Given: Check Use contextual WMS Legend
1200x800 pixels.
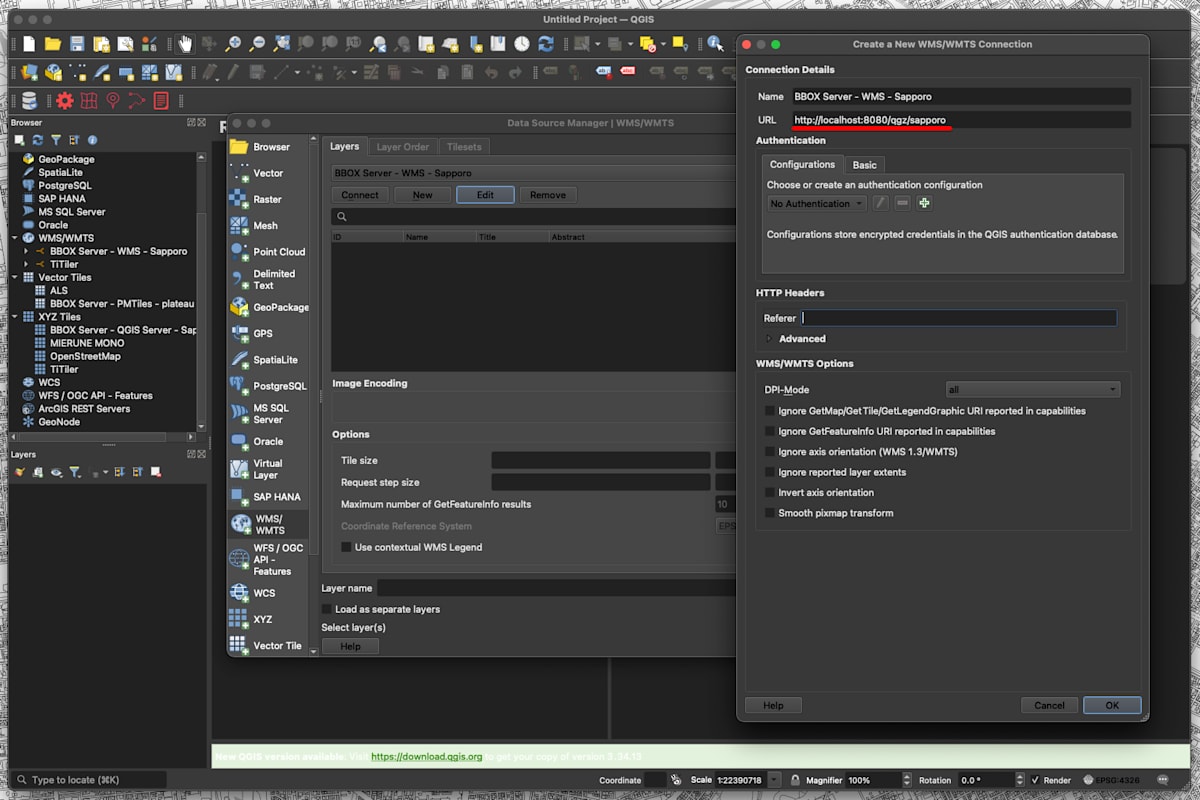Looking at the screenshot, I should [346, 547].
